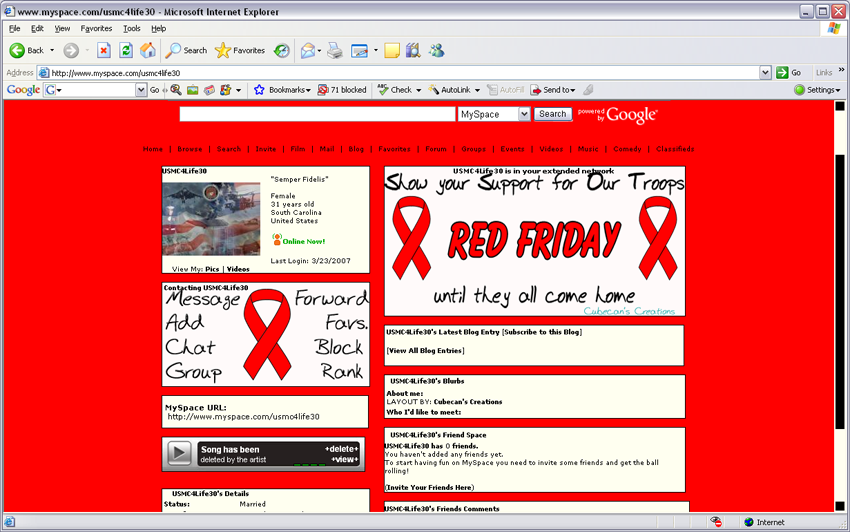
Task: Open the MySpace search scope dropdown
Action: click(x=524, y=114)
